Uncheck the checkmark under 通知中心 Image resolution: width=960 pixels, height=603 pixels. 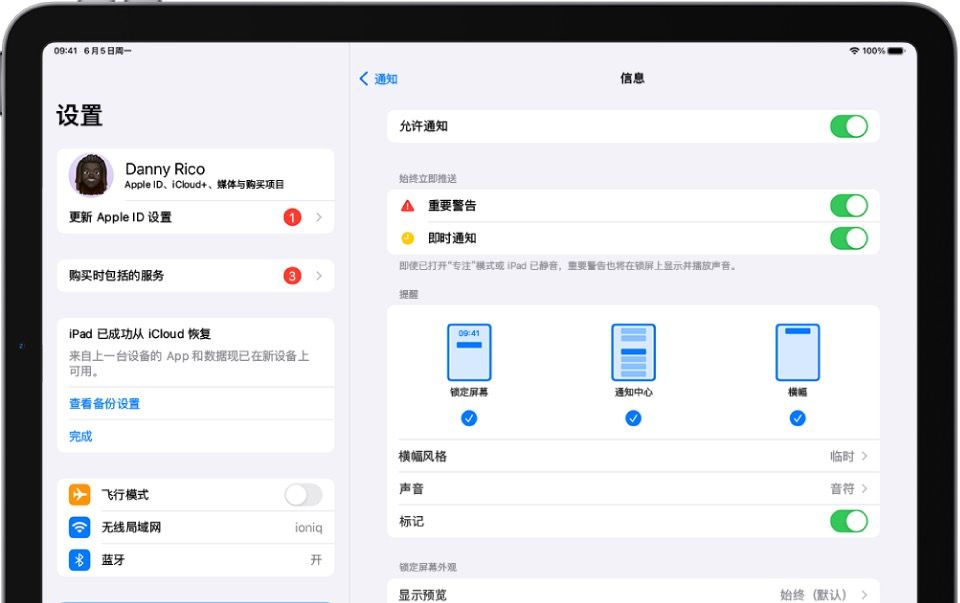click(x=632, y=417)
